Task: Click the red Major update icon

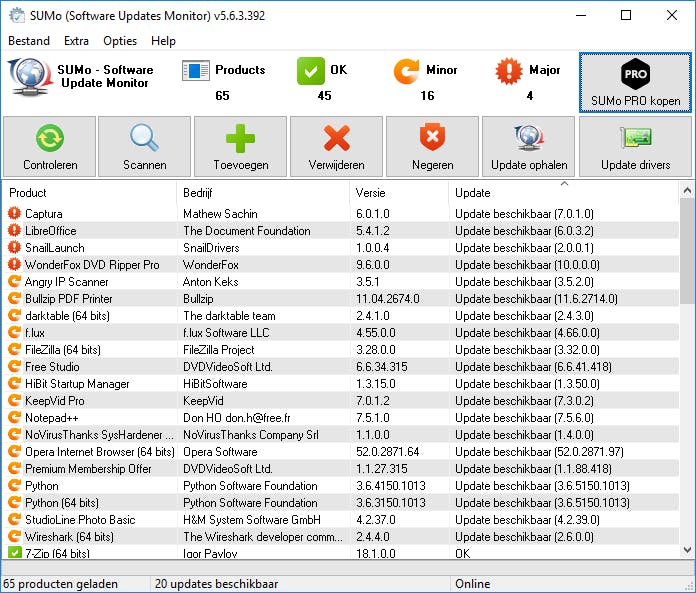Action: pos(509,71)
